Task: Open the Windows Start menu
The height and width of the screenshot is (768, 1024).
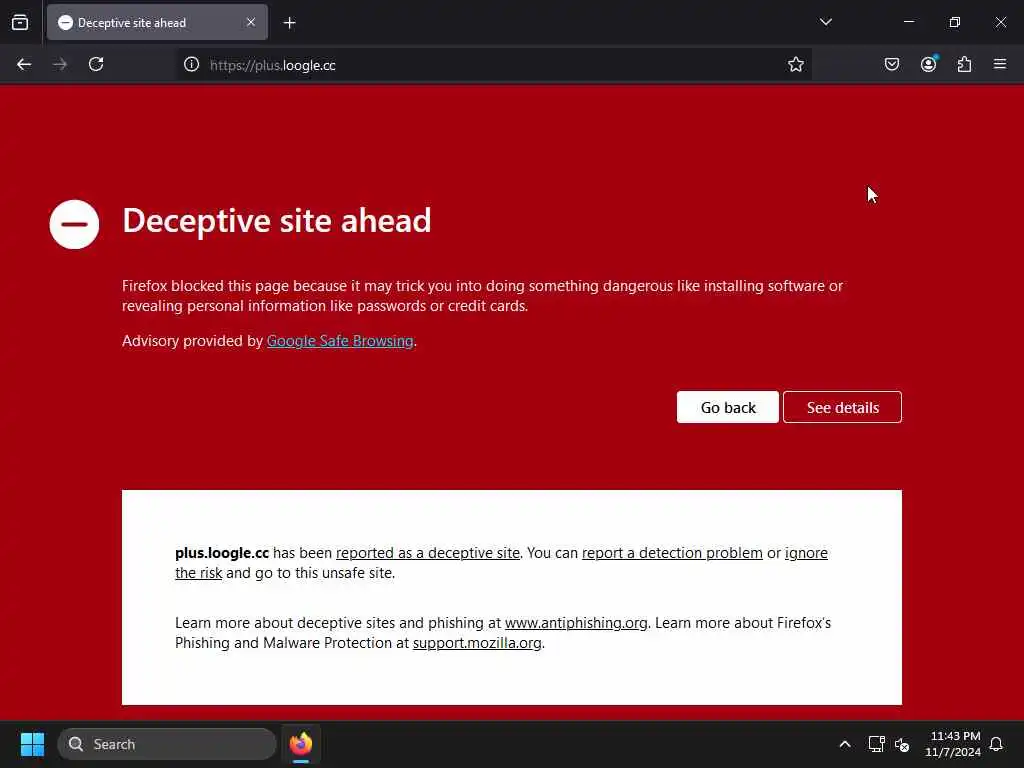Action: pyautogui.click(x=32, y=744)
